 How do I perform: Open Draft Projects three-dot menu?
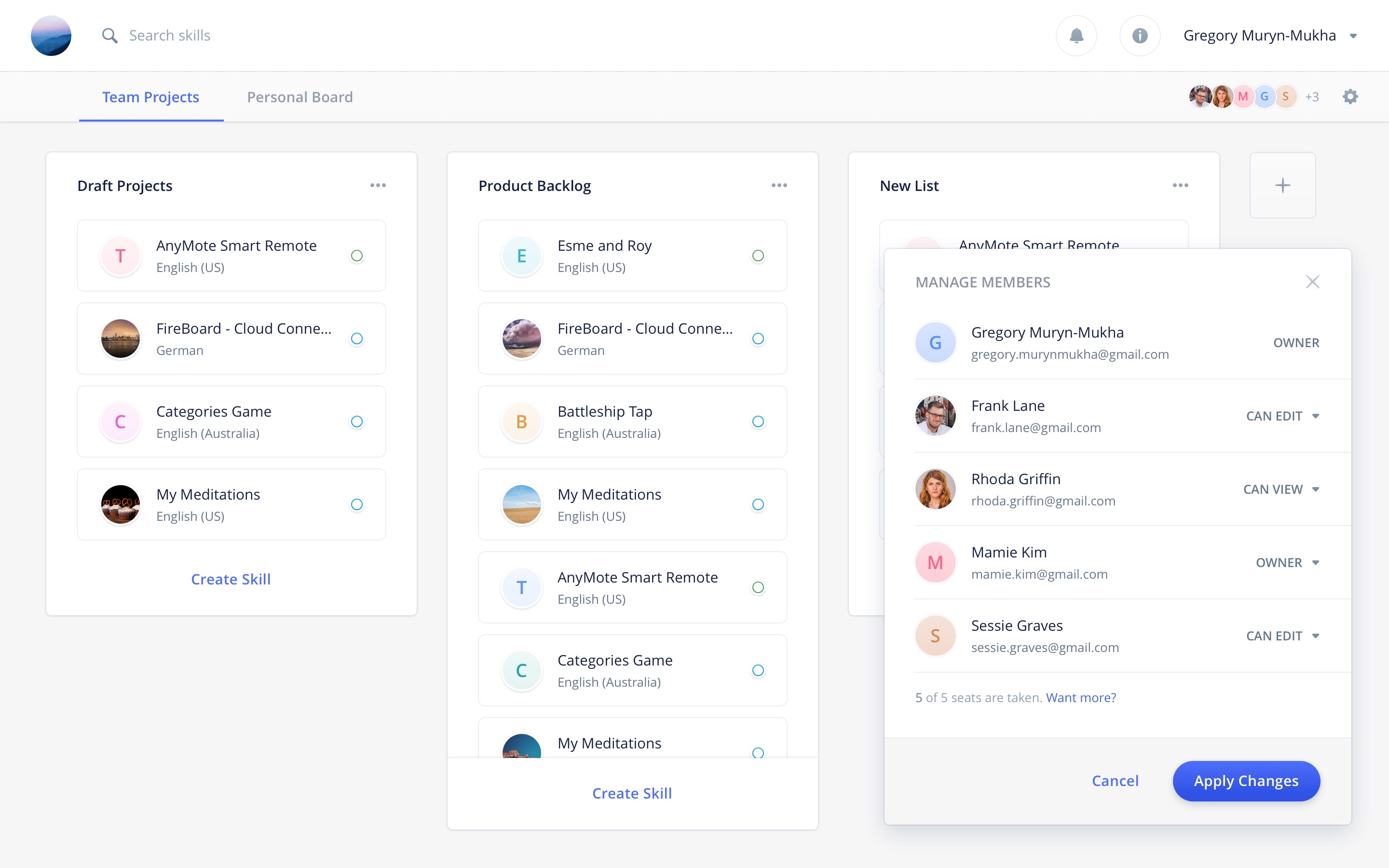pos(378,186)
